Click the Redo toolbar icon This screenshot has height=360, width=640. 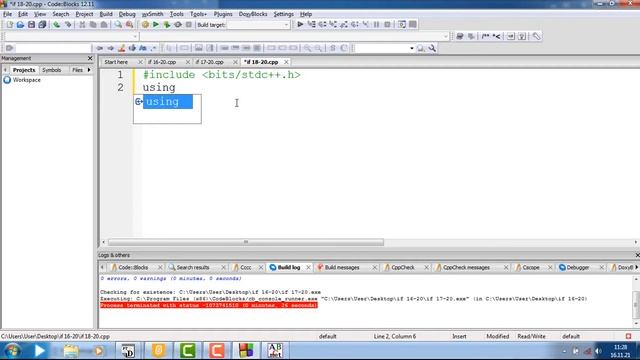pos(68,24)
